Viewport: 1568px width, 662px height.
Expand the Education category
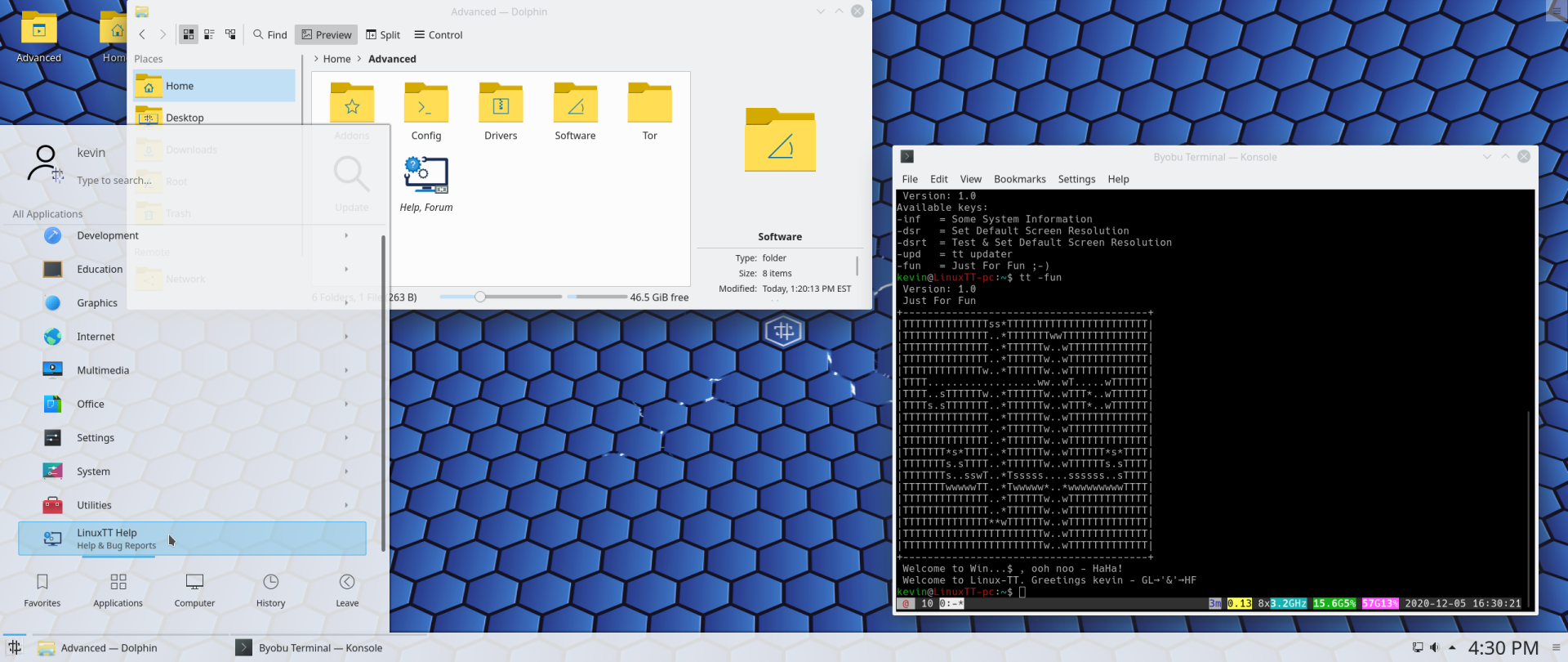[193, 269]
